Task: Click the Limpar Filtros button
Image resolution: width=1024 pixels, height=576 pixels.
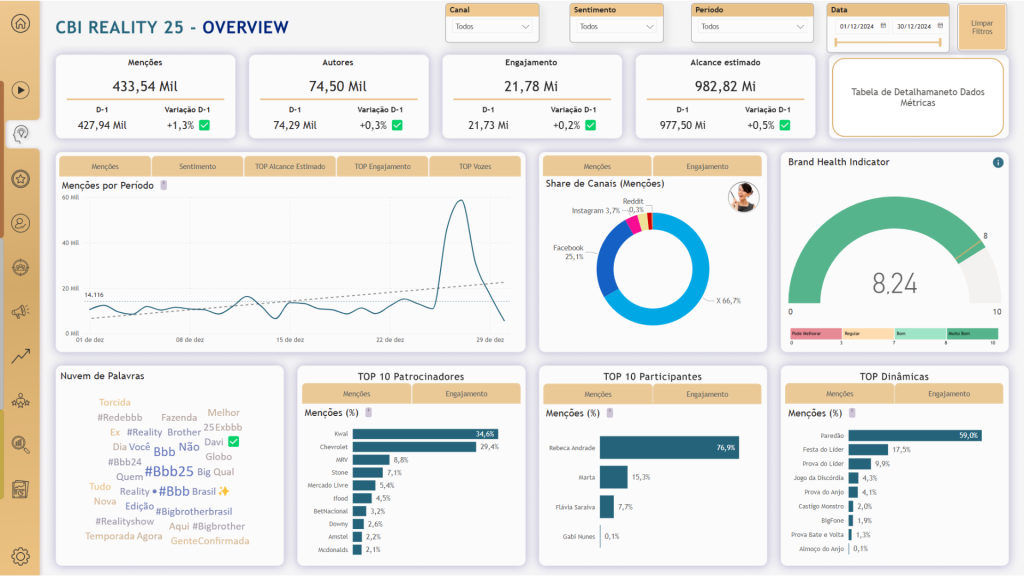Action: [x=982, y=27]
